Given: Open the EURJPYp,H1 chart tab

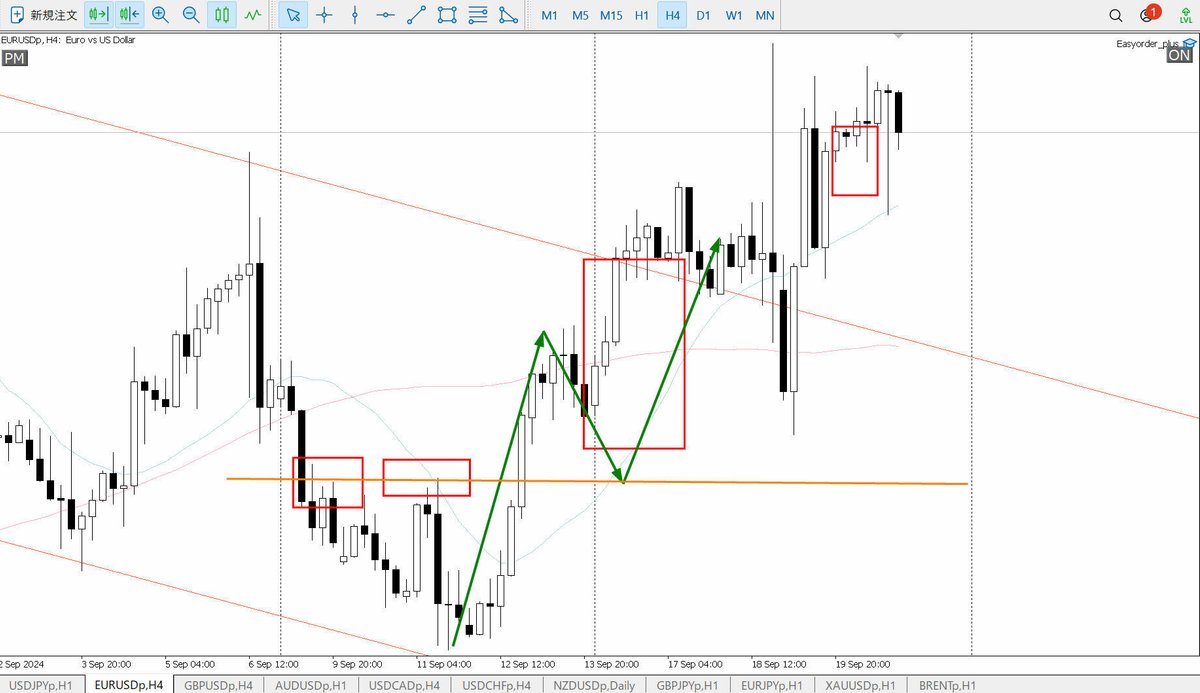Looking at the screenshot, I should point(771,685).
